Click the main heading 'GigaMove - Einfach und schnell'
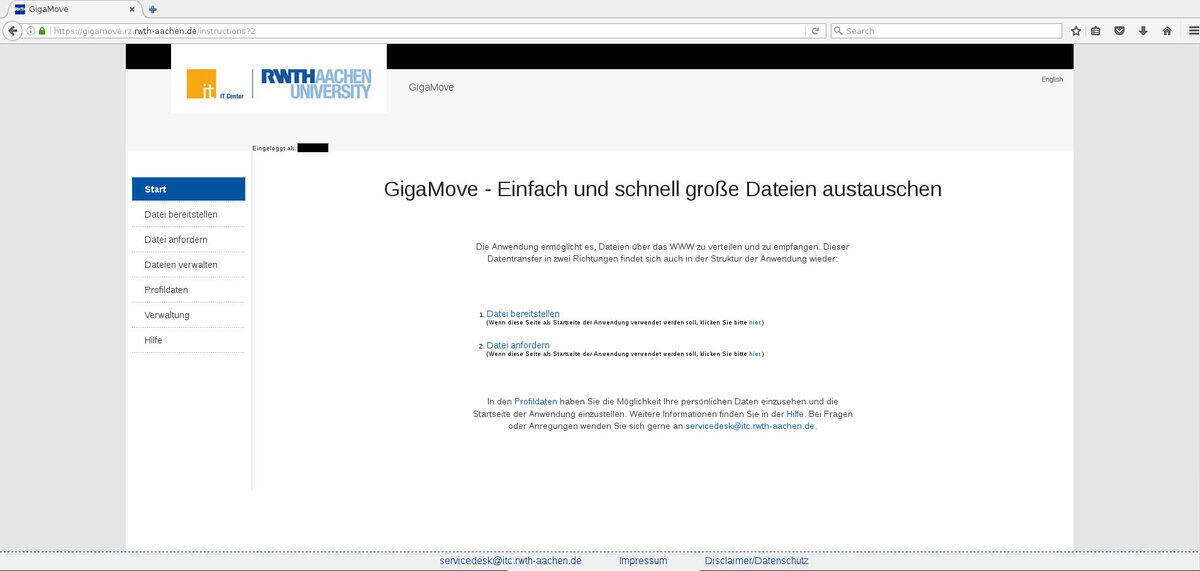Image resolution: width=1200 pixels, height=571 pixels. point(663,189)
